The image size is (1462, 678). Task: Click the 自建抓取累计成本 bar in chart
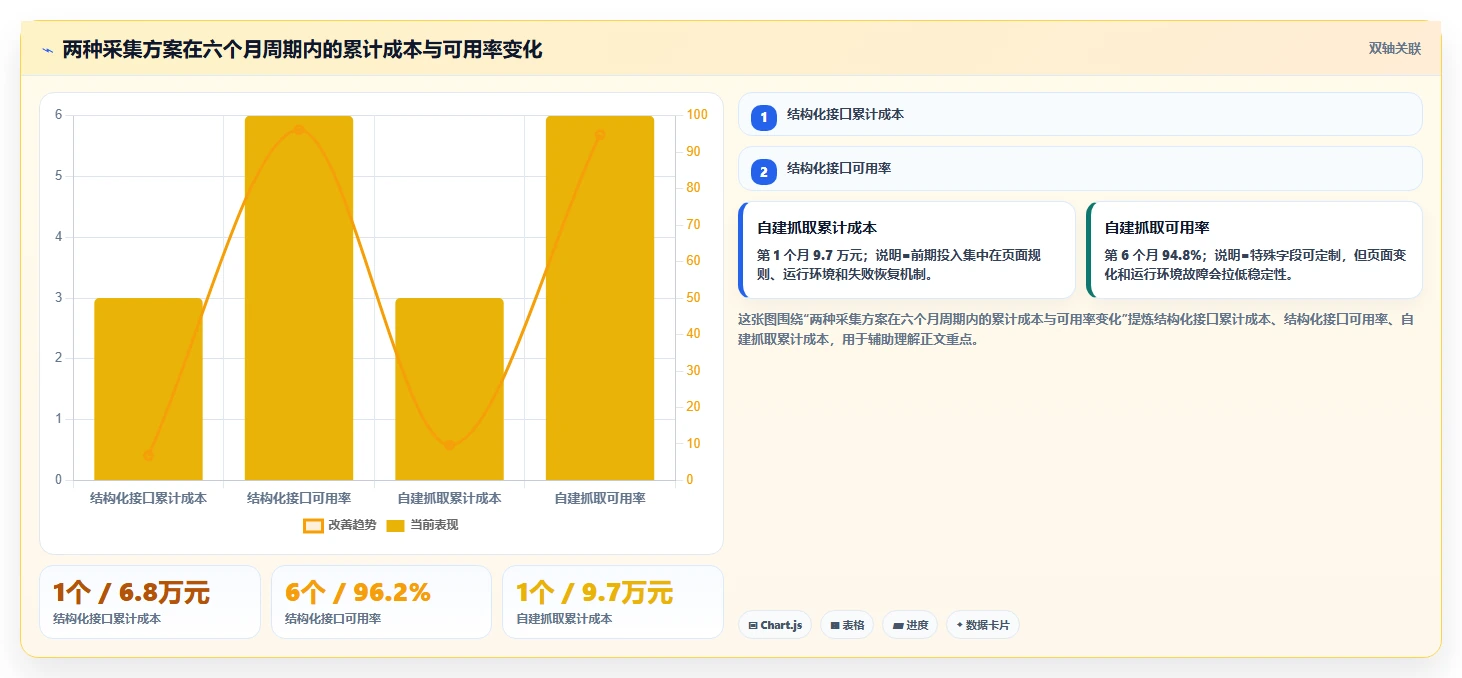(449, 389)
